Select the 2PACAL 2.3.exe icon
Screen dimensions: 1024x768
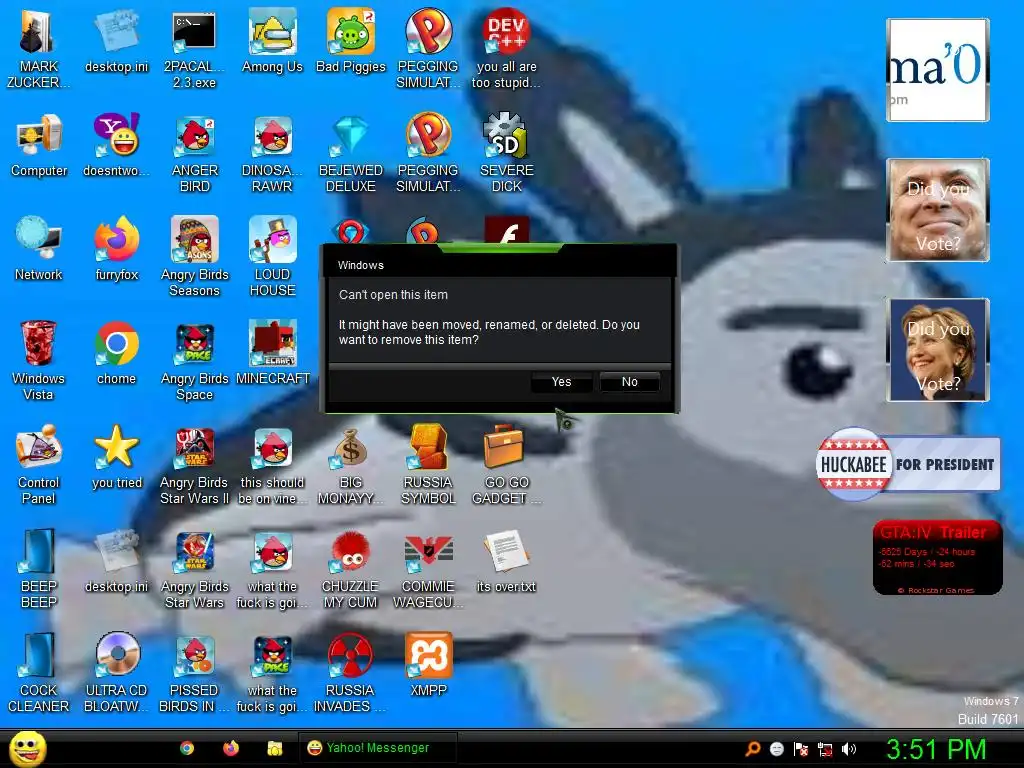pos(194,48)
